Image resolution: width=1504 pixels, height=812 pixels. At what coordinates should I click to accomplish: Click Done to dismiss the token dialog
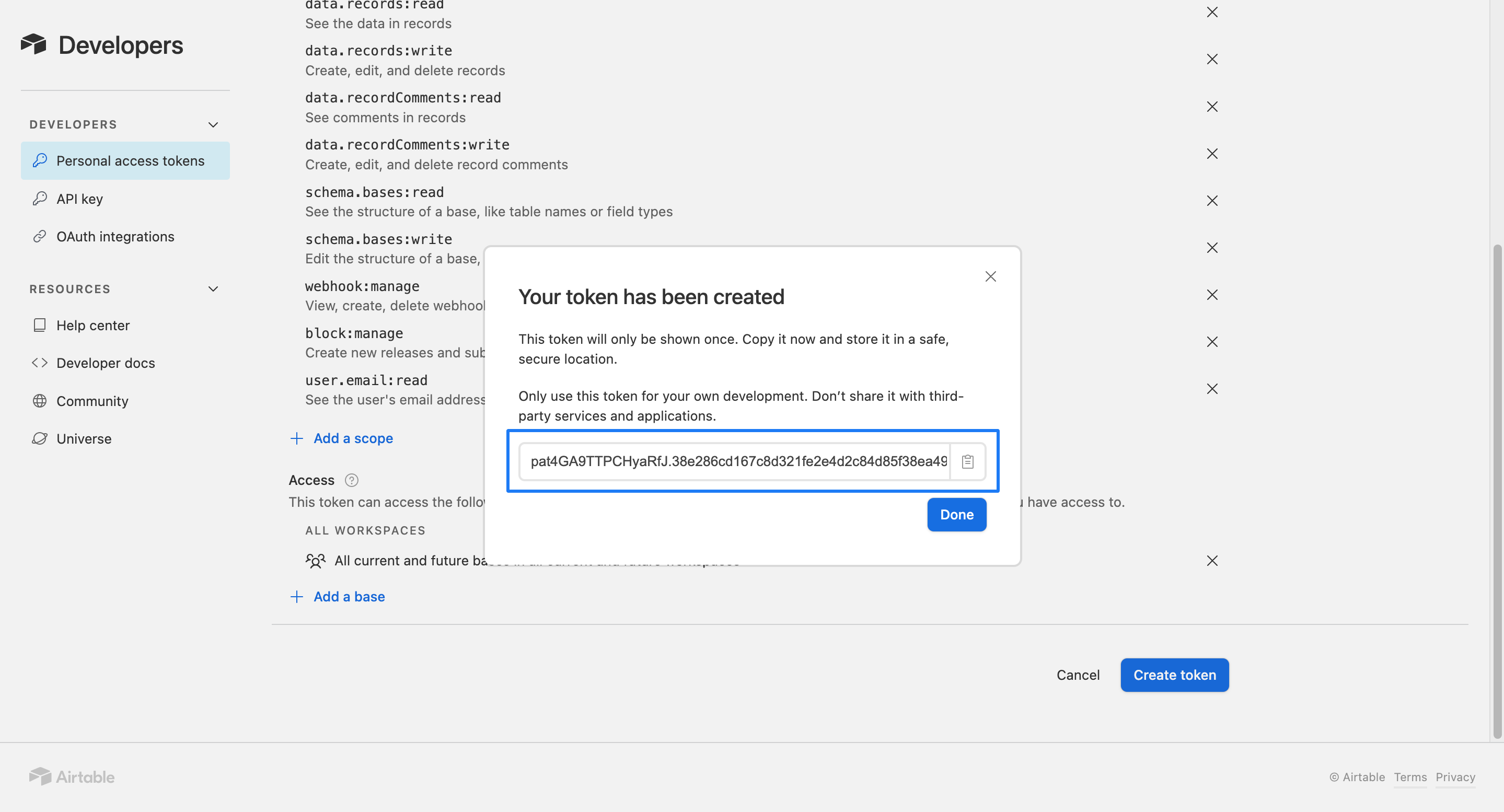coord(956,514)
